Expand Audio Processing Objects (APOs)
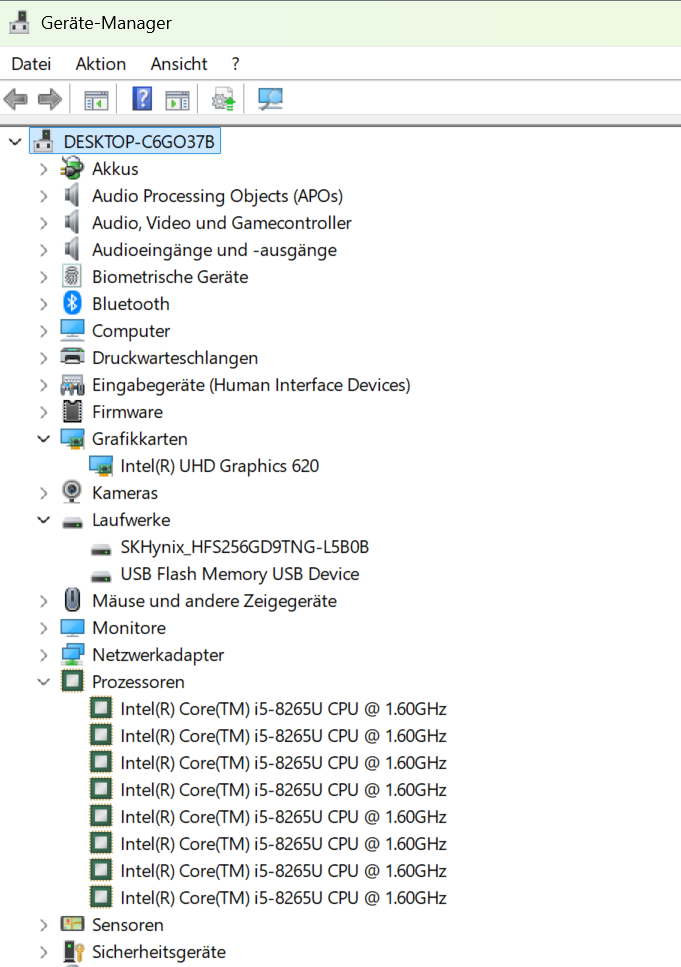The width and height of the screenshot is (681, 967). [43, 196]
